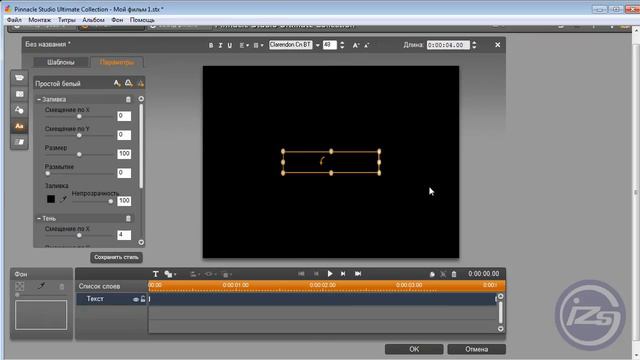Viewport: 640px width, 360px height.
Task: Start playback with the Play button
Action: point(330,273)
